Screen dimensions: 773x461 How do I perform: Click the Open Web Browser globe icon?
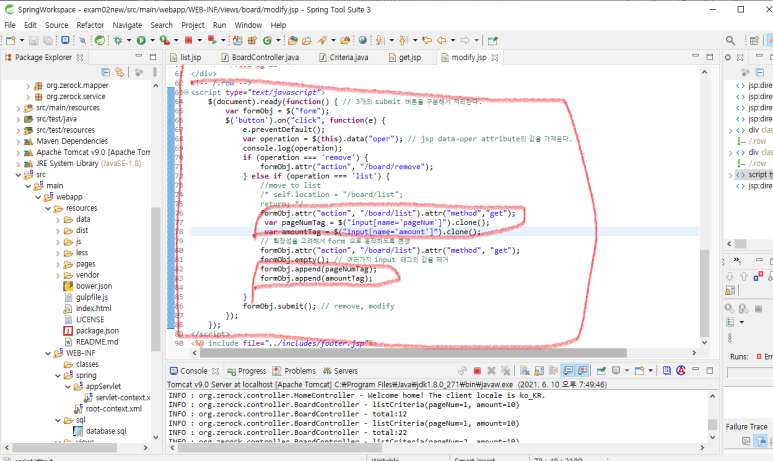click(363, 40)
